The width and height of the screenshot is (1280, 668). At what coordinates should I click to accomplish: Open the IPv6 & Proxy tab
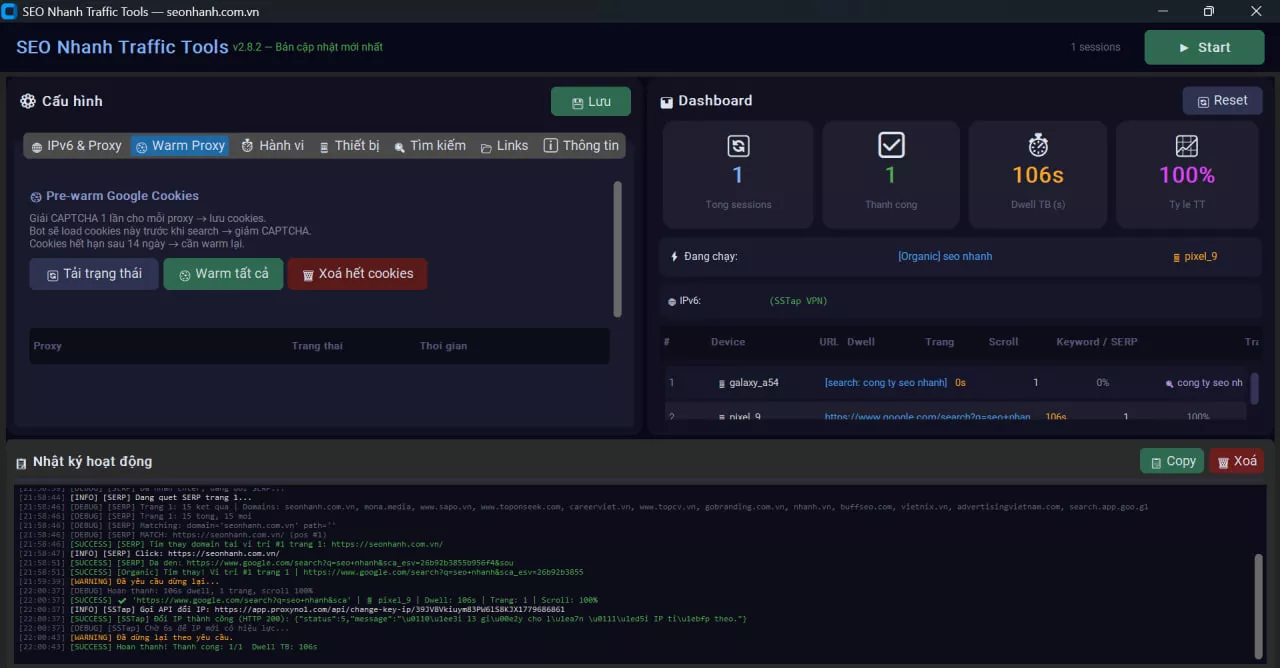click(76, 146)
